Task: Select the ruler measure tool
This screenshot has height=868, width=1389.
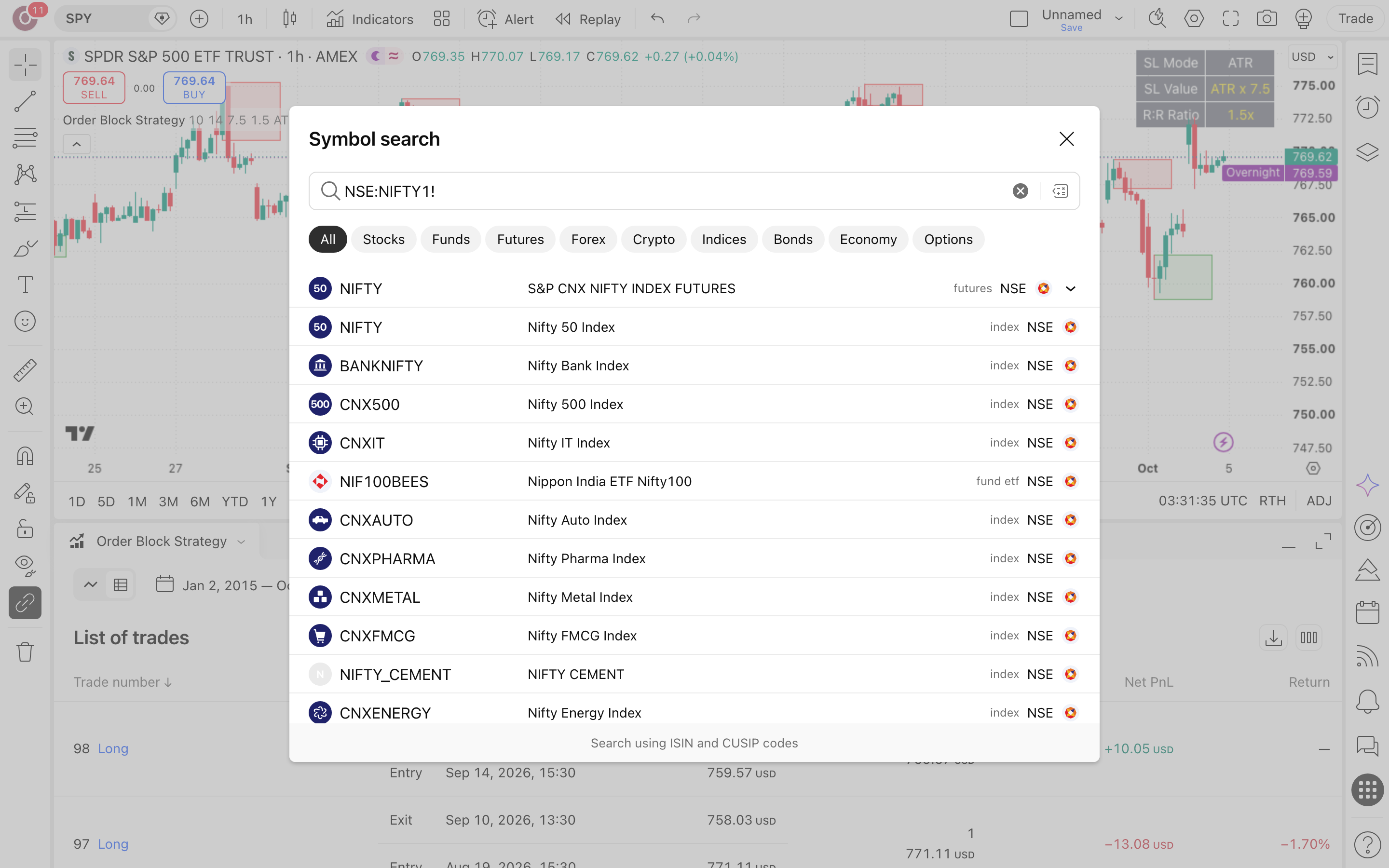Action: tap(25, 370)
